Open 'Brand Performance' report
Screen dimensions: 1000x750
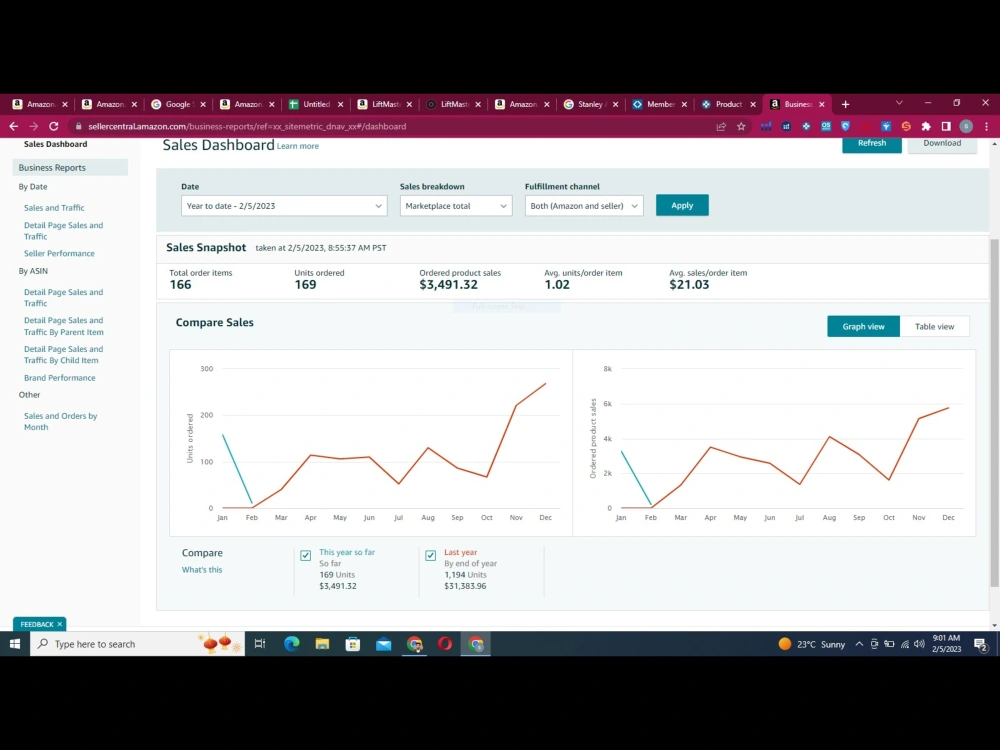tap(59, 378)
